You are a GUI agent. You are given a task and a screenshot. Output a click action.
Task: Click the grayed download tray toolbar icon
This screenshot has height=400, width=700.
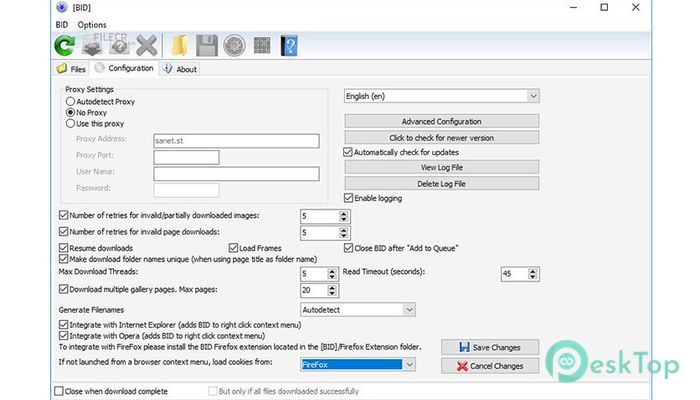click(x=92, y=46)
